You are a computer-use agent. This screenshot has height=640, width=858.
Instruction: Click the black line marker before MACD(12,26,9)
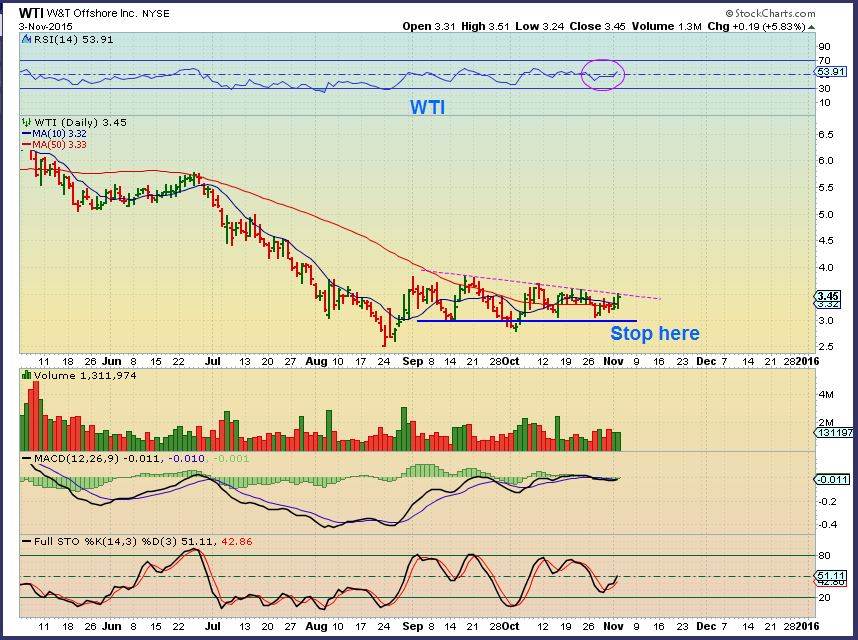click(x=26, y=458)
